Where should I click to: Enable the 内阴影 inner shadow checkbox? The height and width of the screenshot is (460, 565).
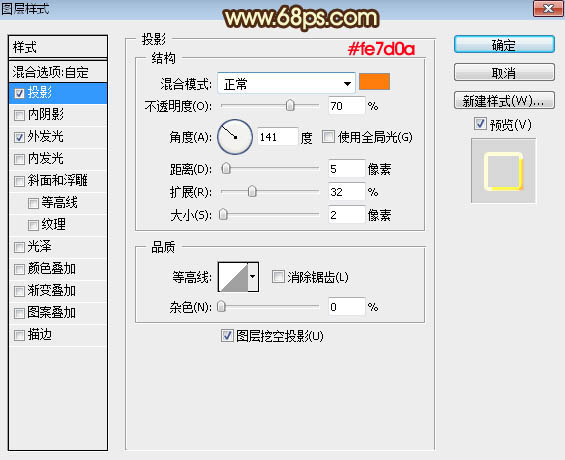tap(19, 116)
